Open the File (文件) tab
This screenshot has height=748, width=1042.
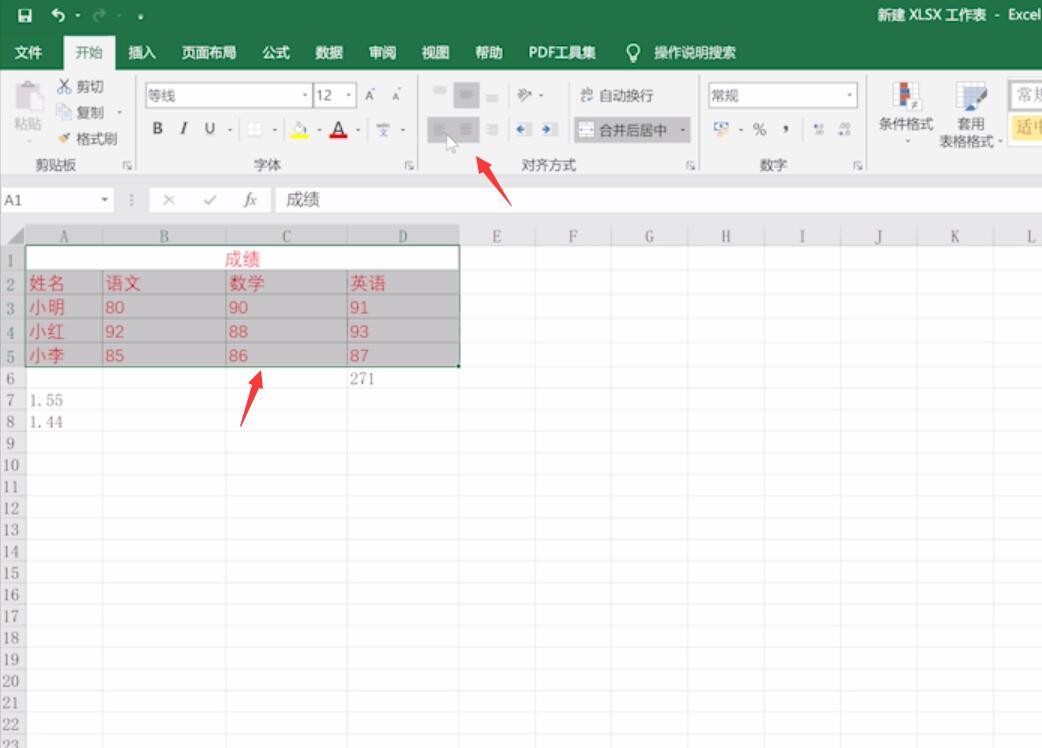tap(28, 52)
